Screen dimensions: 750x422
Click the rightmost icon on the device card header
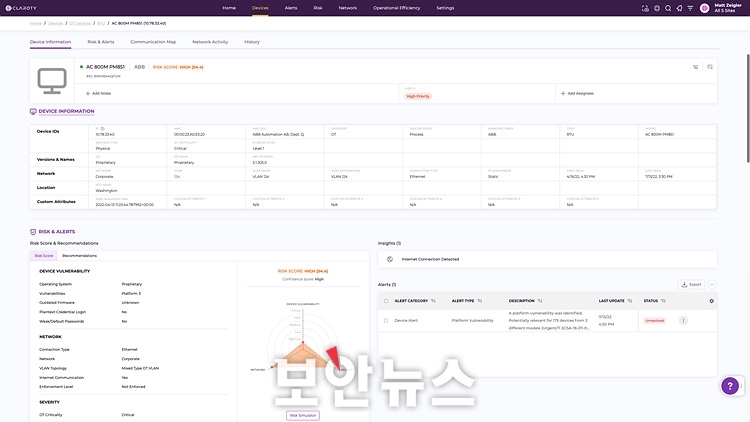(710, 67)
